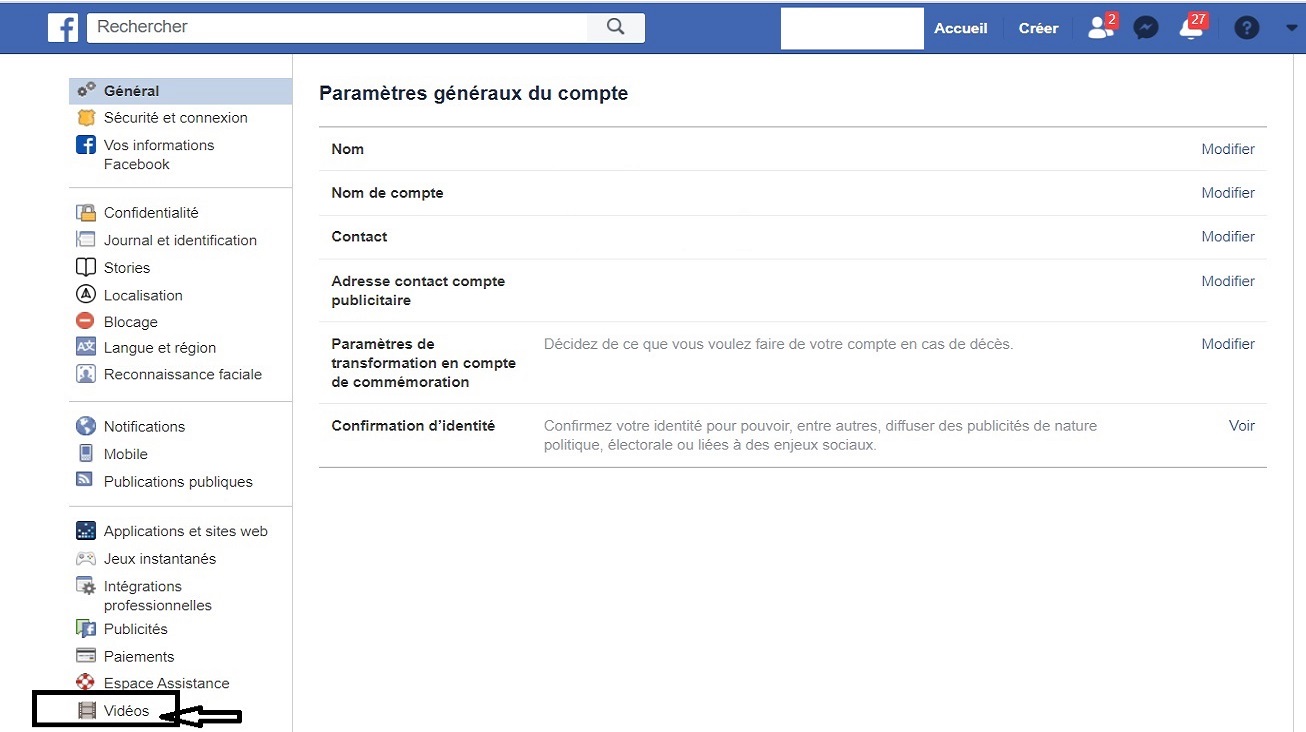1306x732 pixels.
Task: Click the Journal et identification icon
Action: pyautogui.click(x=86, y=240)
